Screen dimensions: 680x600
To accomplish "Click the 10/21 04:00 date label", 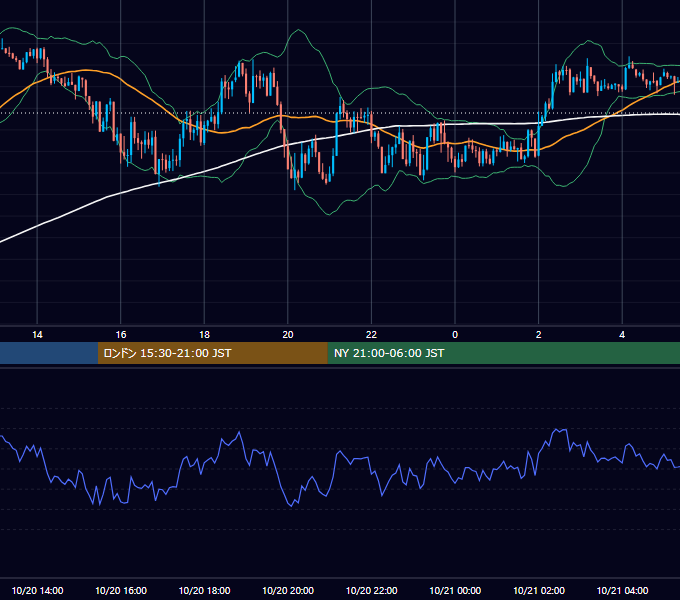I will click(x=622, y=590).
